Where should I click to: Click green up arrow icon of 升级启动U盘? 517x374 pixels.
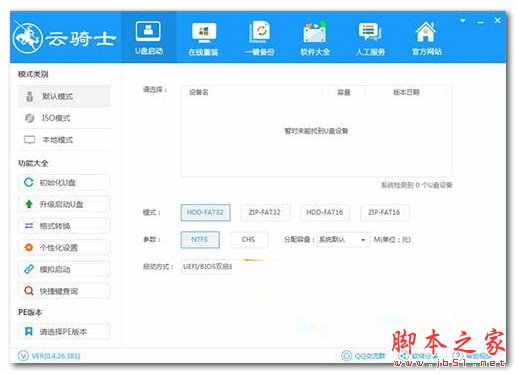pos(29,204)
